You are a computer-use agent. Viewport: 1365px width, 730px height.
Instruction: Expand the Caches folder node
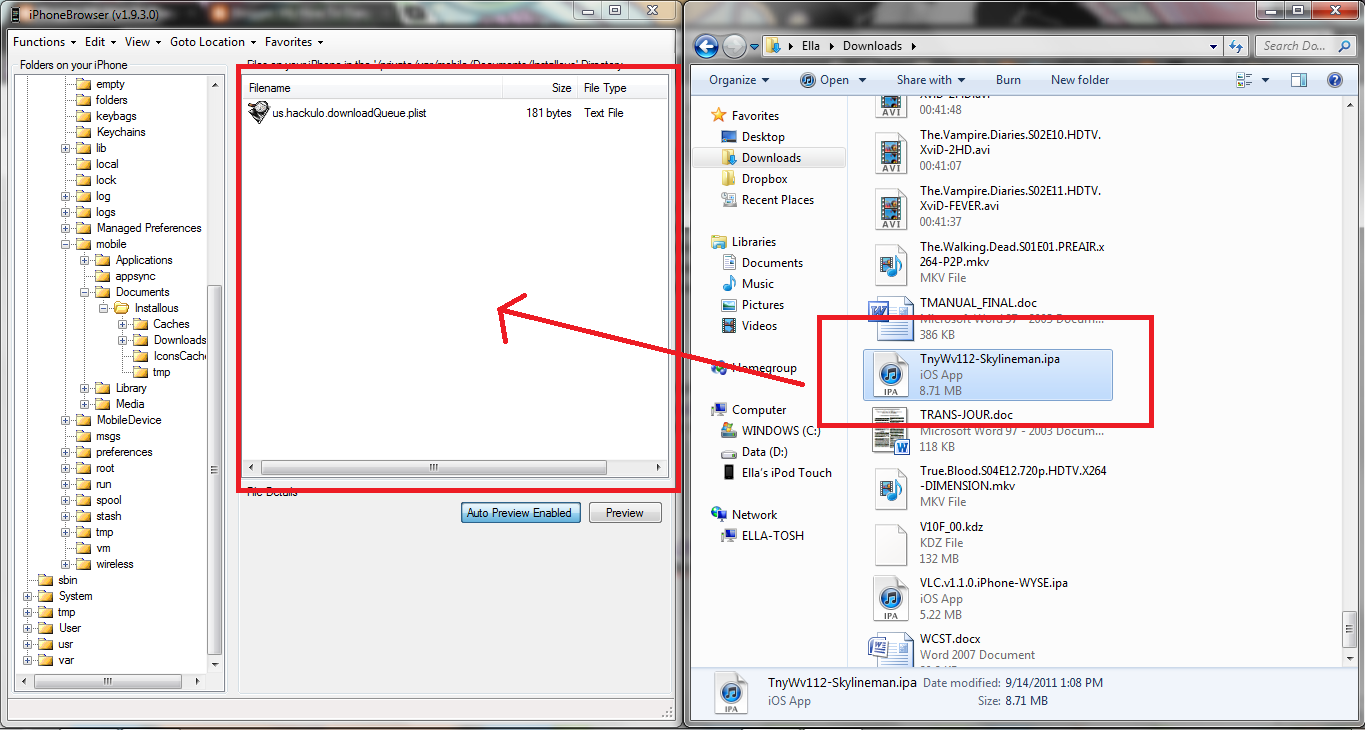(x=123, y=324)
